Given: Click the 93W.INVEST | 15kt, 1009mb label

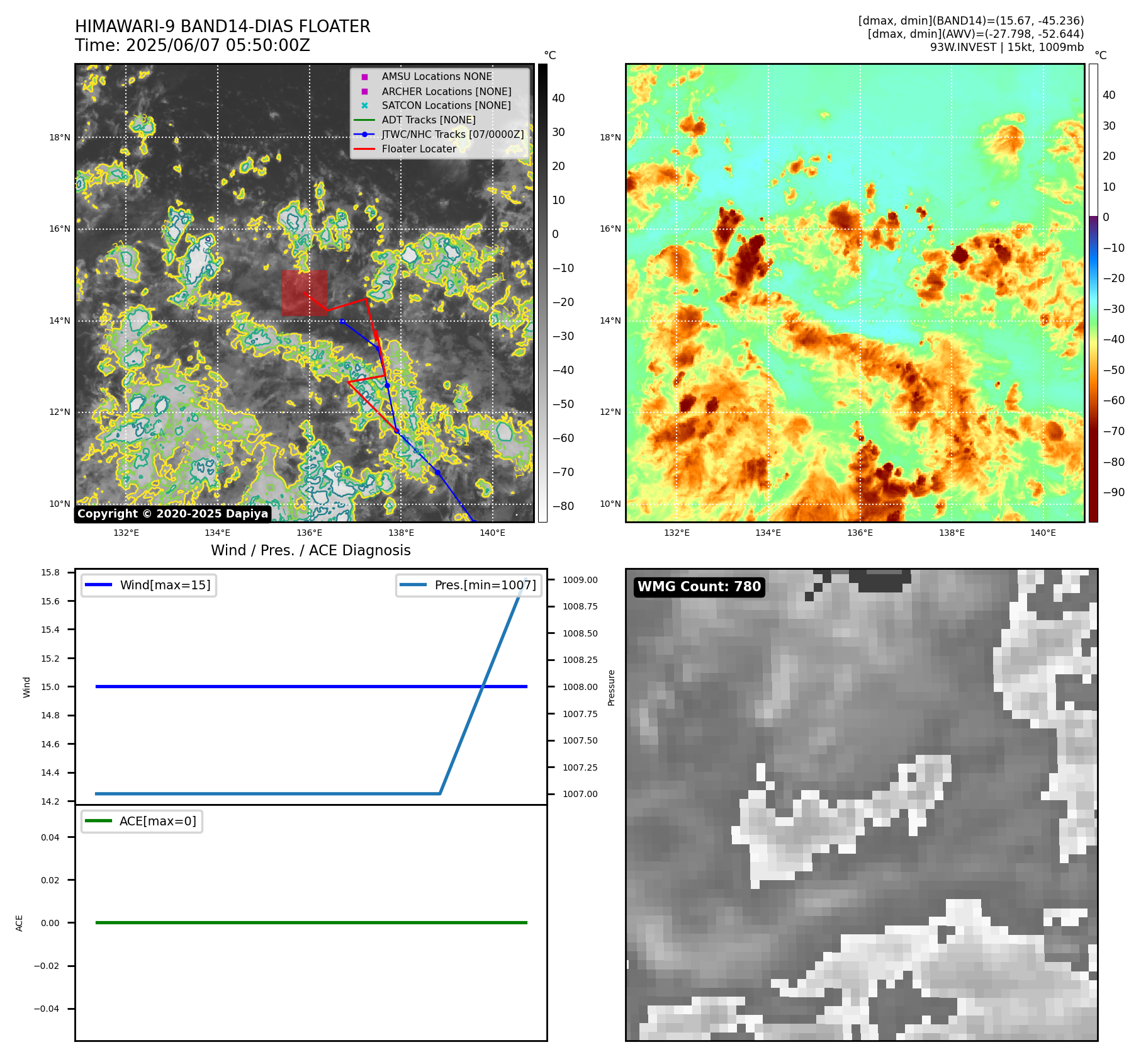Looking at the screenshot, I should [1007, 47].
